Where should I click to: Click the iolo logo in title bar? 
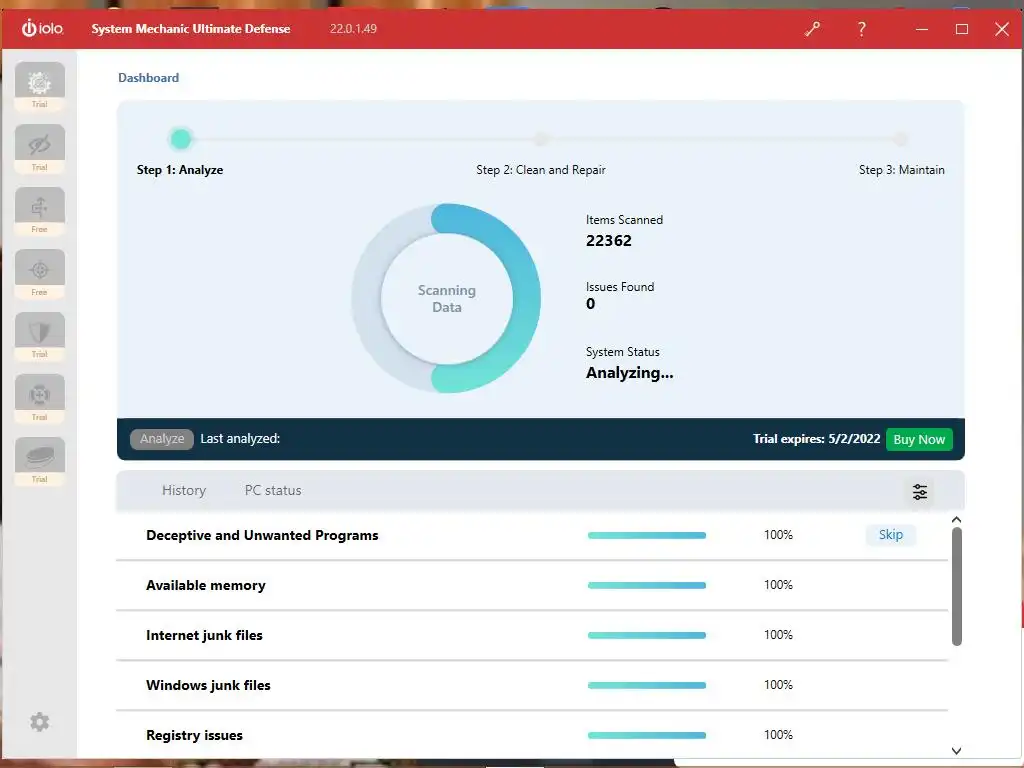click(x=42, y=28)
